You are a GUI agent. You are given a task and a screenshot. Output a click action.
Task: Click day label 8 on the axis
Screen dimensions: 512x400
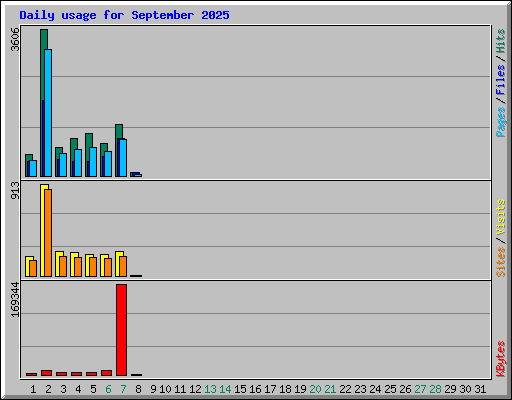click(138, 389)
